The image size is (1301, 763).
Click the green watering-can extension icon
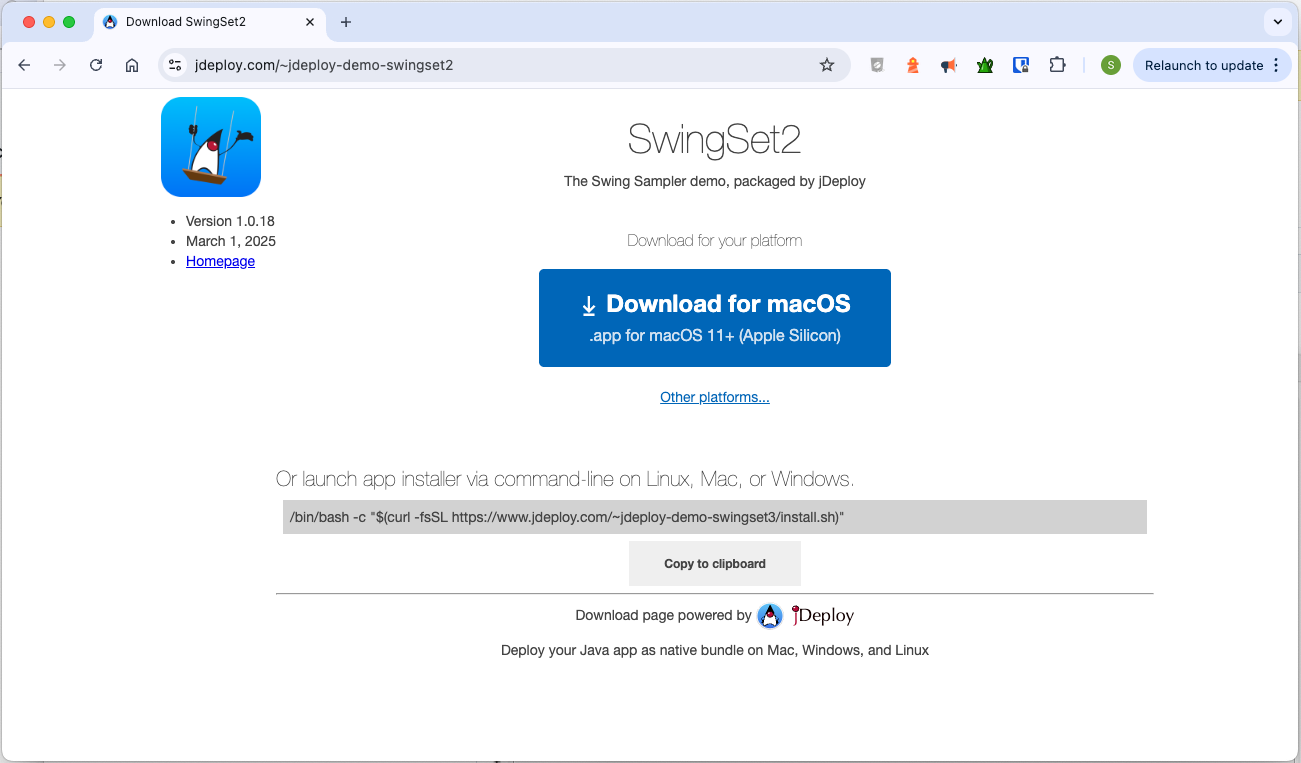pos(985,65)
